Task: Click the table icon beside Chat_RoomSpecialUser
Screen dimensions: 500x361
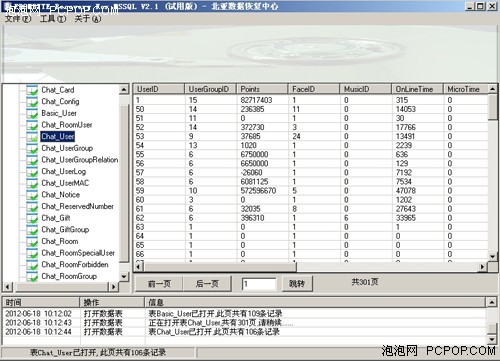Action: pos(32,253)
